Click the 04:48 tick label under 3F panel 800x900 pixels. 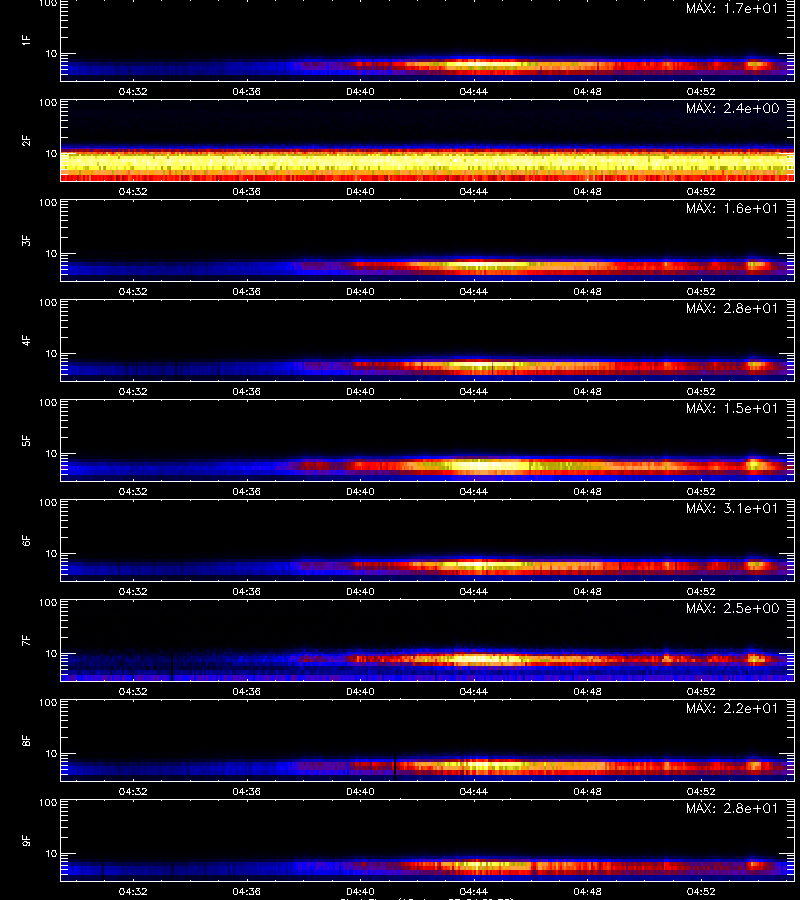tap(587, 292)
